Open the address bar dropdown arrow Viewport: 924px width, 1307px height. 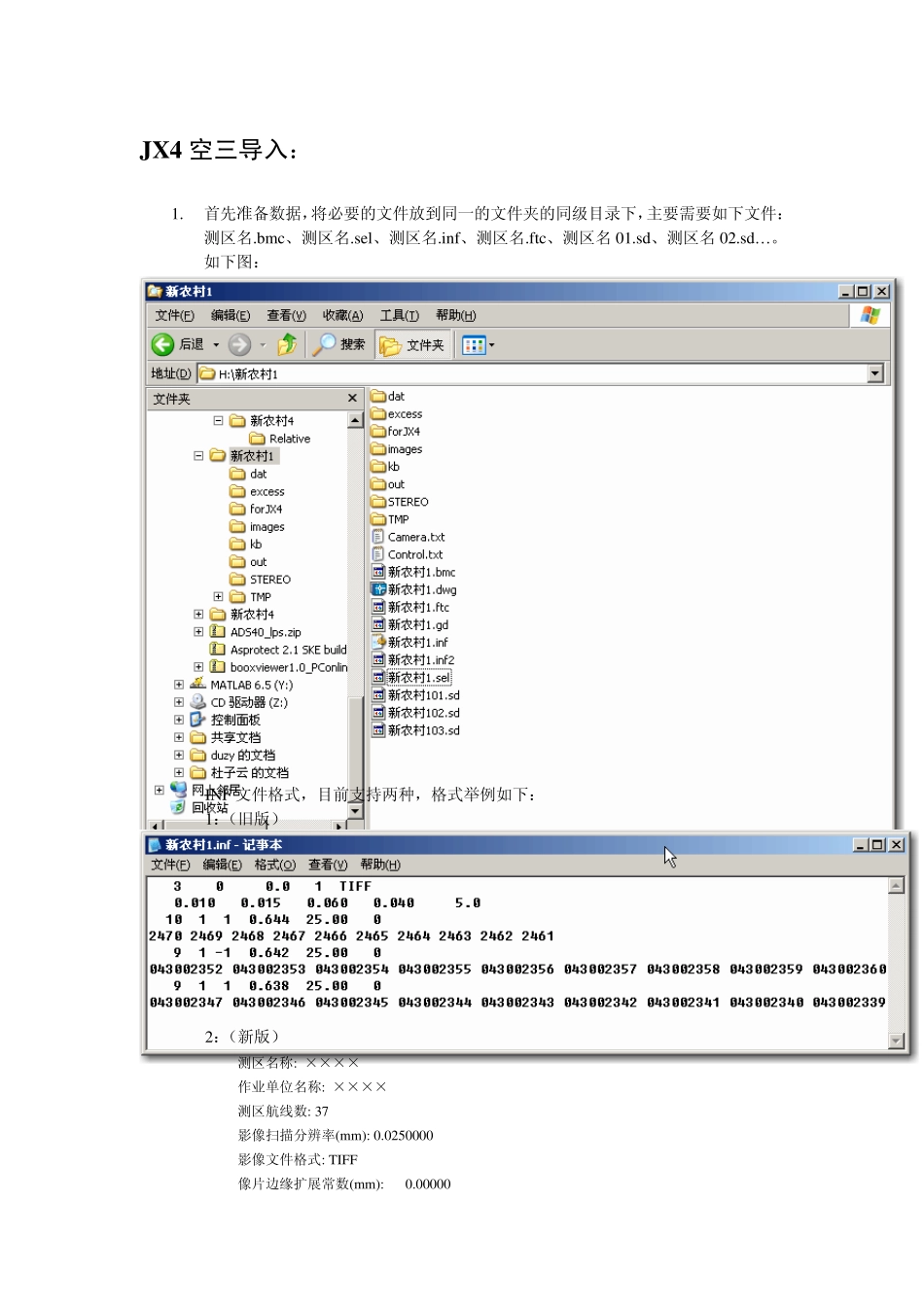(x=875, y=373)
